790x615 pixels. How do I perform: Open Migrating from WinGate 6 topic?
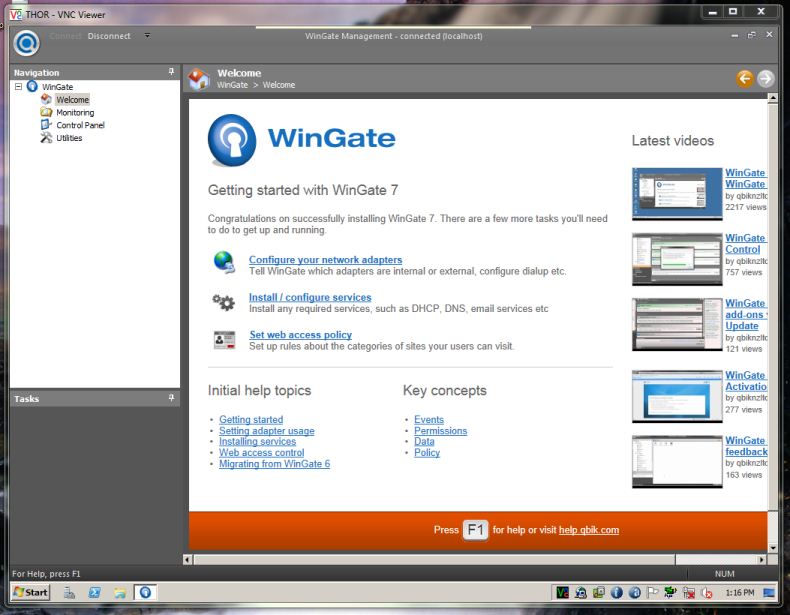tap(275, 463)
